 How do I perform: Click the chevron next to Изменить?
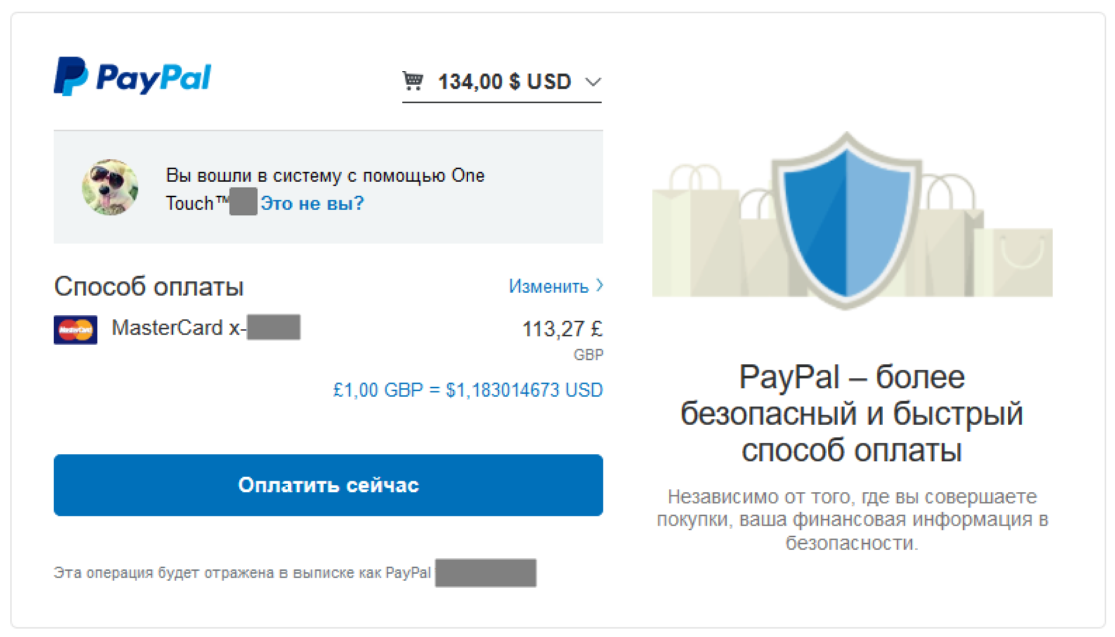599,285
